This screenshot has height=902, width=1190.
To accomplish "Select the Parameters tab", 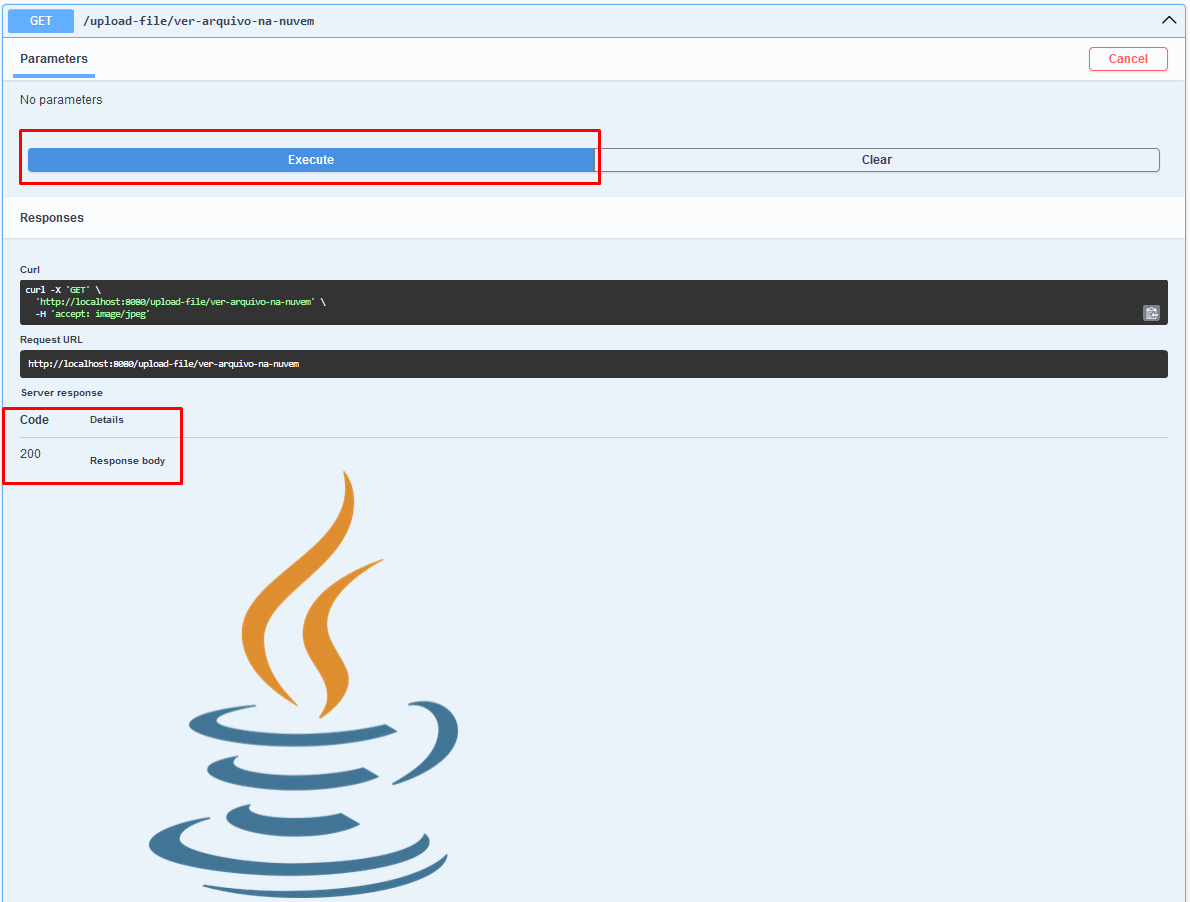I will (54, 59).
